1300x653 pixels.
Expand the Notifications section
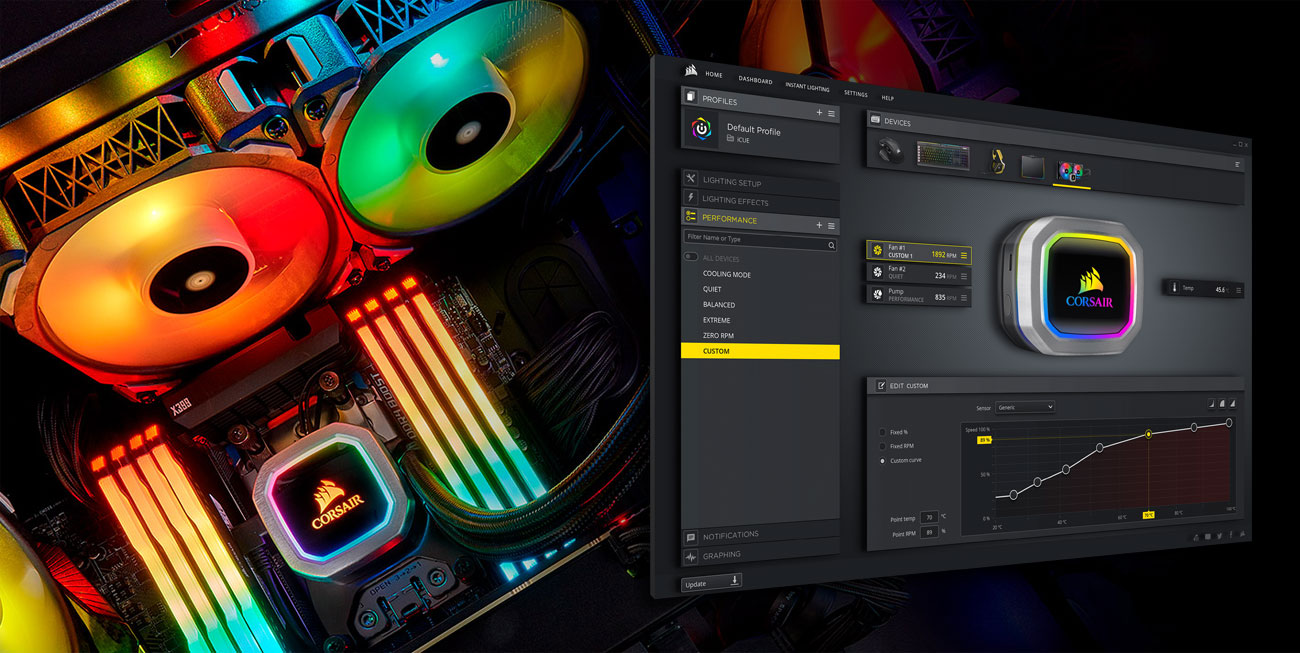[x=760, y=535]
